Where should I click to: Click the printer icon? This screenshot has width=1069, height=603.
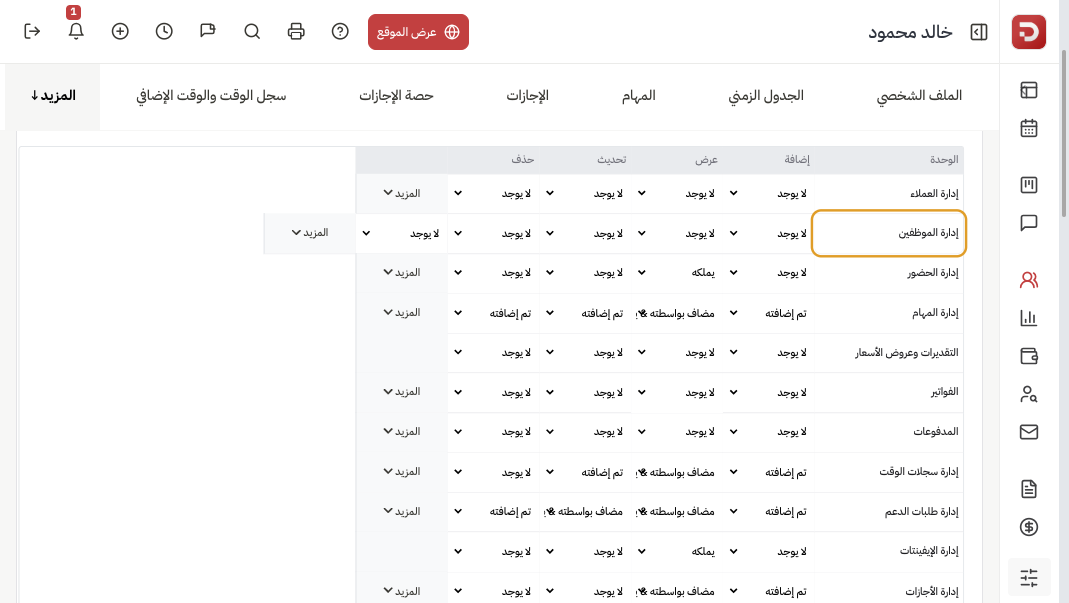(x=296, y=31)
